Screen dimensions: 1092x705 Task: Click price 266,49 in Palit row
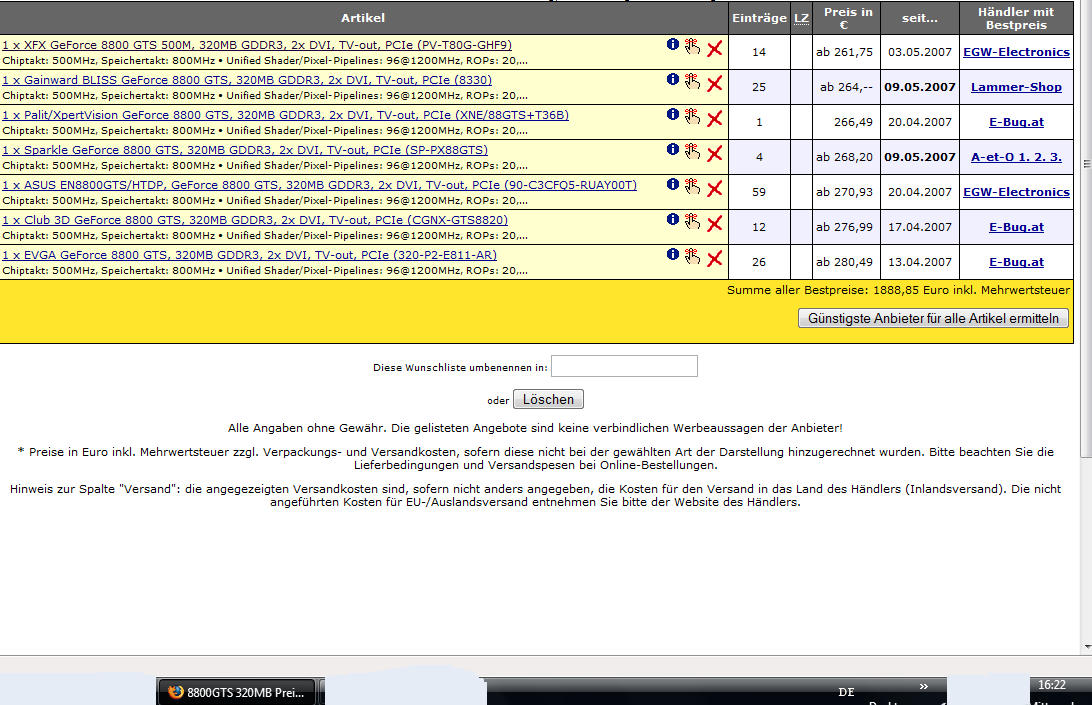tap(853, 122)
